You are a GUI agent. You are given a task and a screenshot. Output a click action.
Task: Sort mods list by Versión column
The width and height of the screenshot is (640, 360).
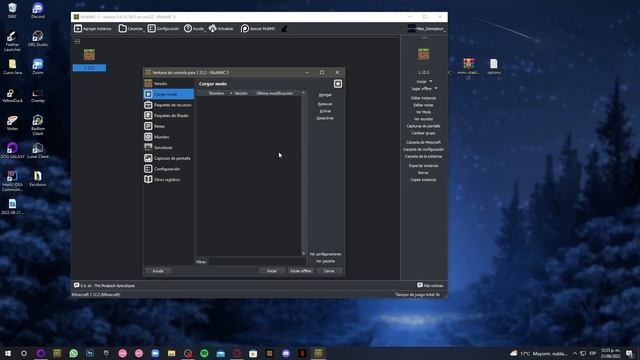coord(241,93)
